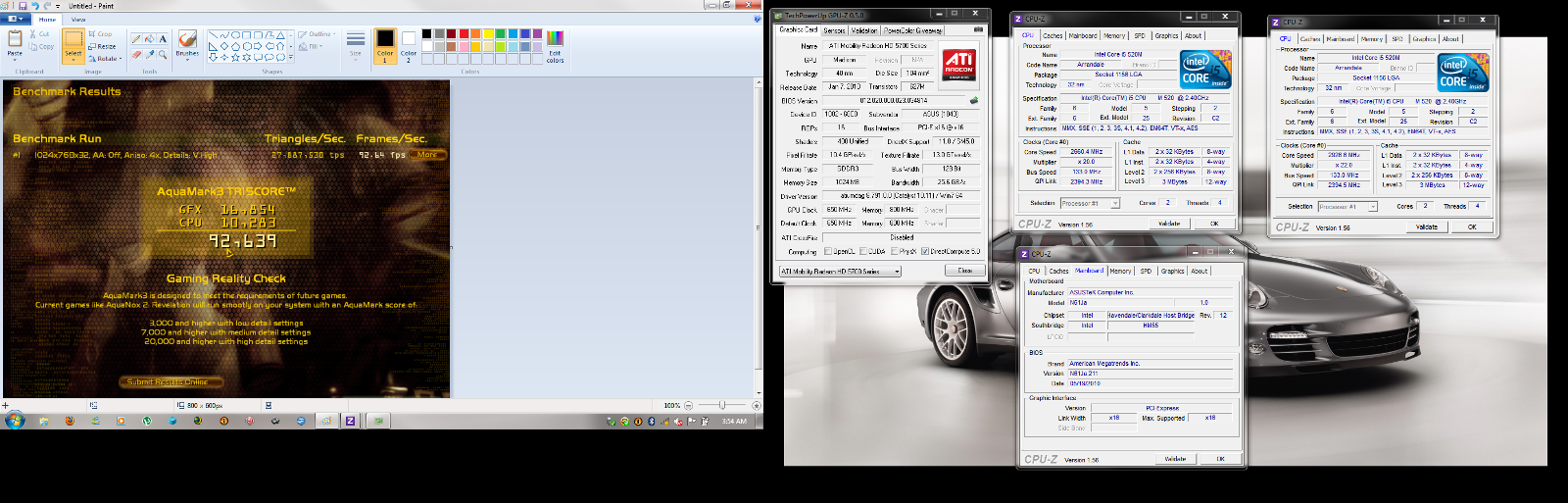
Task: Select the Color picker eyedropper tool
Action: click(x=150, y=54)
